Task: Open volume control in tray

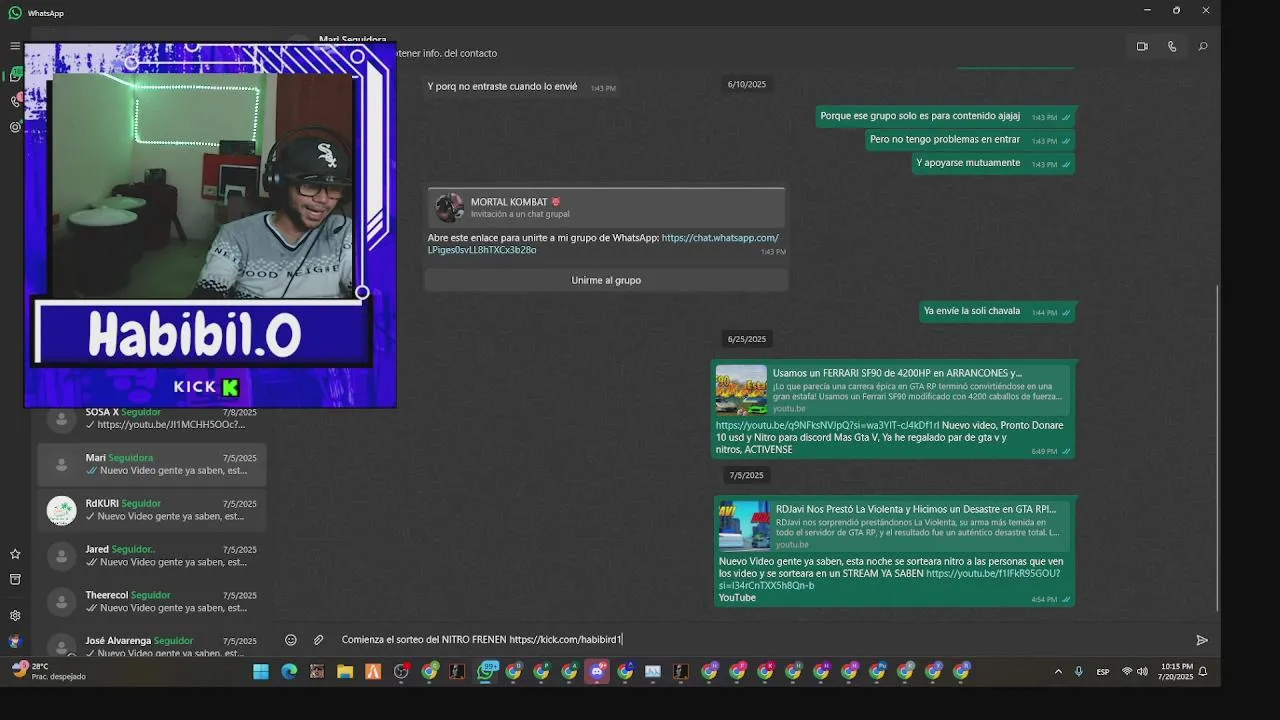Action: pos(1142,672)
